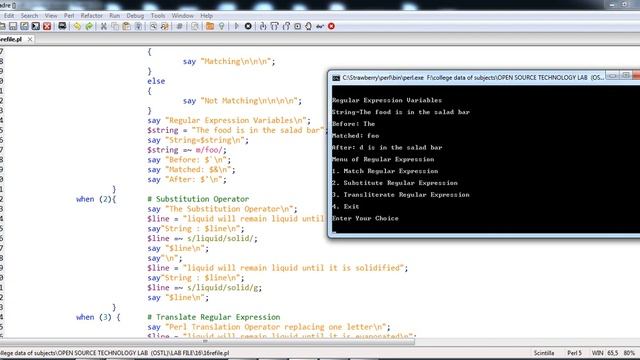Click the '# Translate Regular Expression' comment
Viewport: 640px width, 360px height.
pyautogui.click(x=214, y=317)
